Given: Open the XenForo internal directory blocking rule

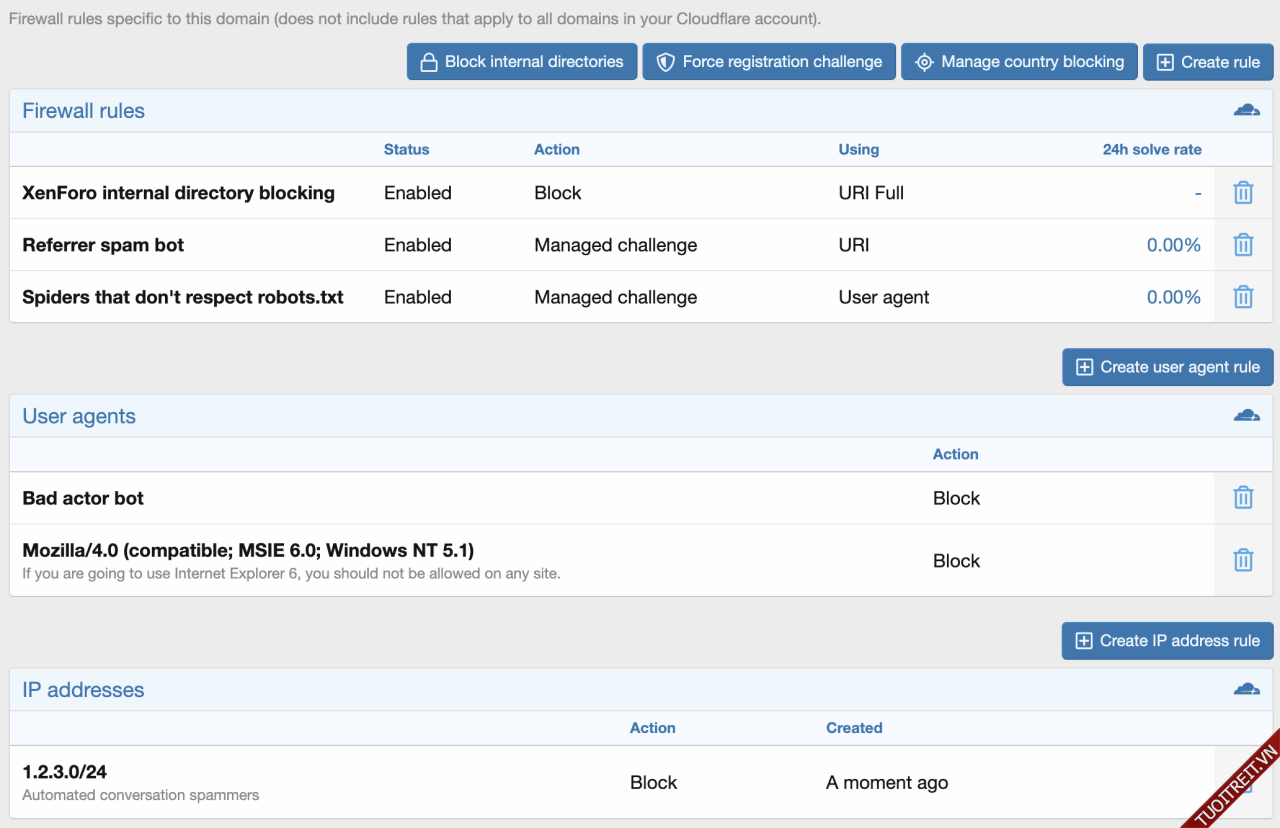Looking at the screenshot, I should point(178,193).
